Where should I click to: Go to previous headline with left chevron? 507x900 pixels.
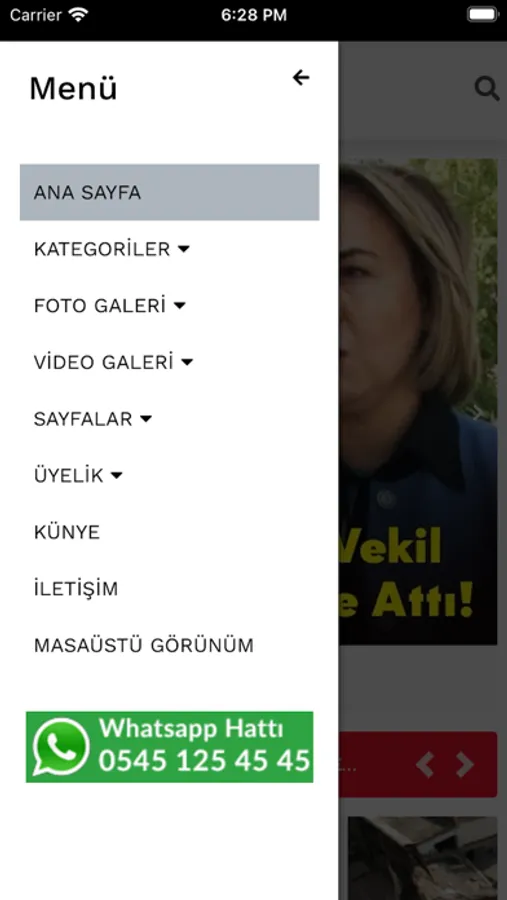point(424,764)
